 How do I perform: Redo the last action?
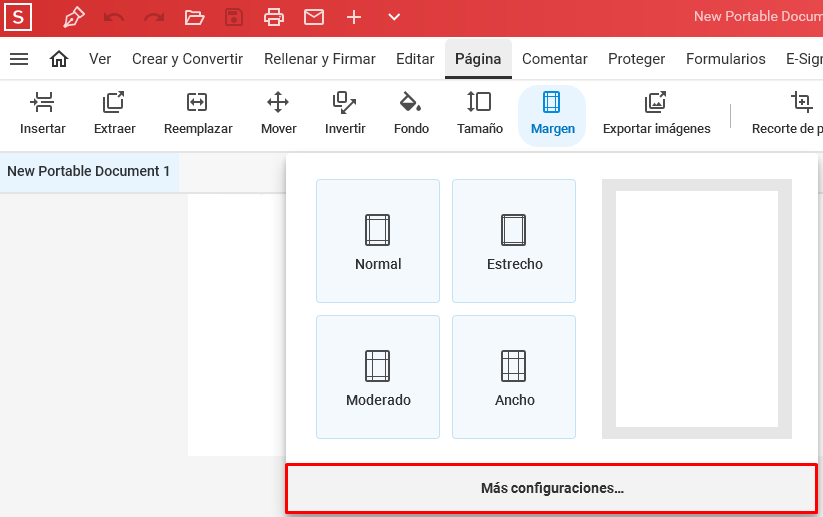tap(154, 17)
